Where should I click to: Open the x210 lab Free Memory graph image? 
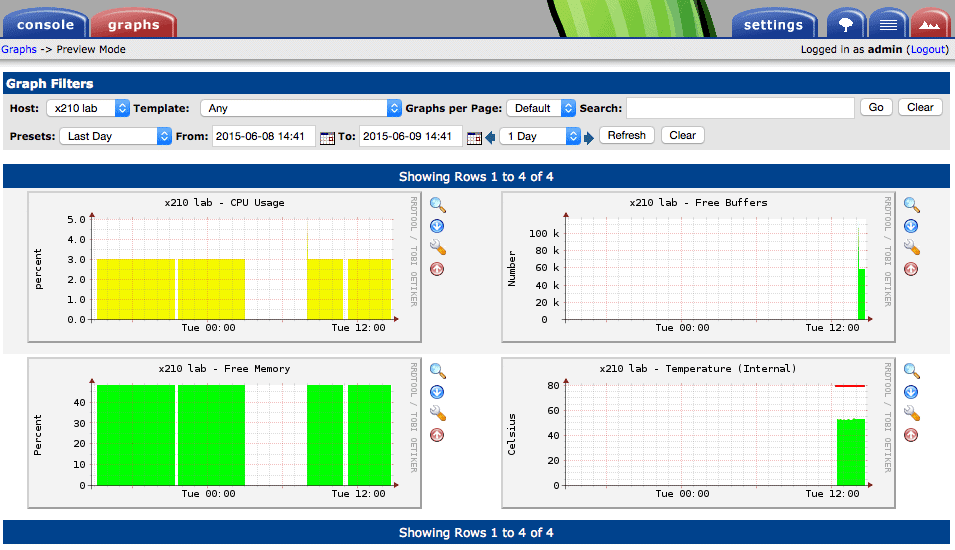(x=225, y=433)
